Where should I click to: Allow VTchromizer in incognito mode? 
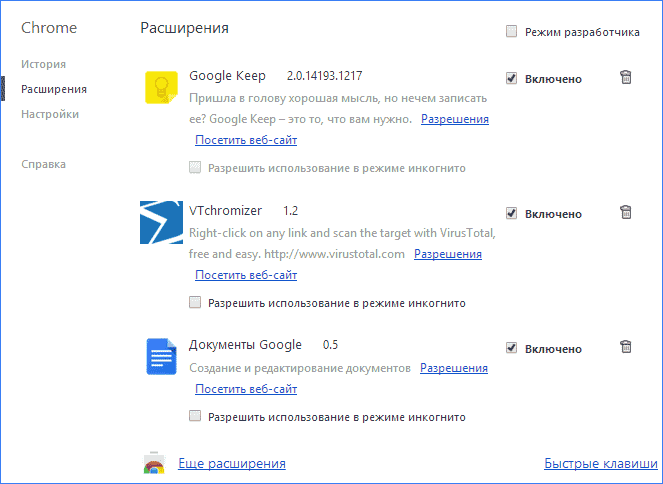click(196, 302)
